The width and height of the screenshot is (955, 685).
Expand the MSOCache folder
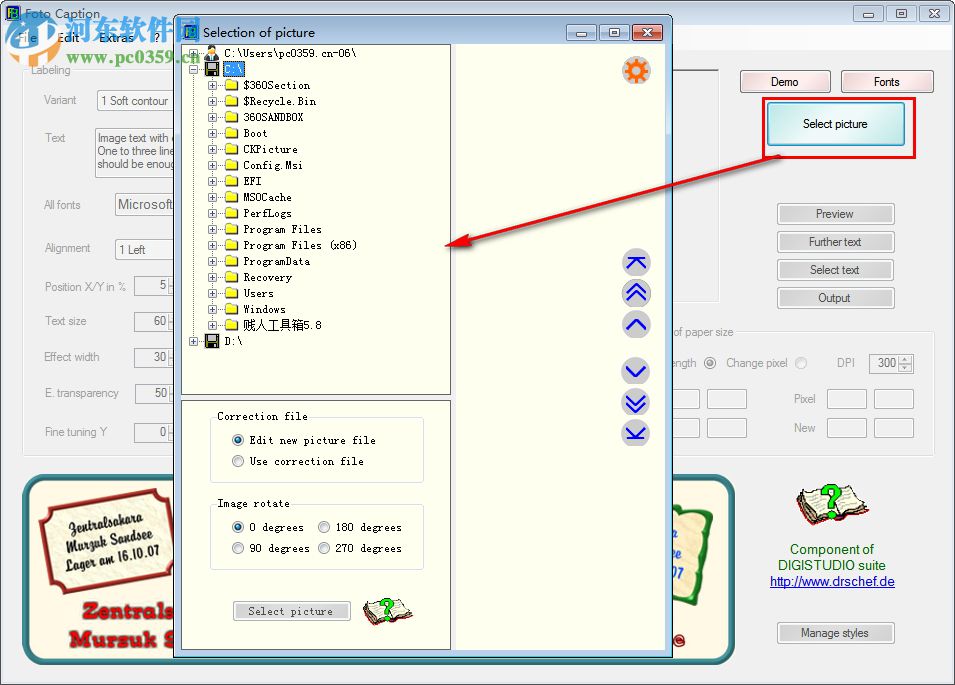pos(213,197)
